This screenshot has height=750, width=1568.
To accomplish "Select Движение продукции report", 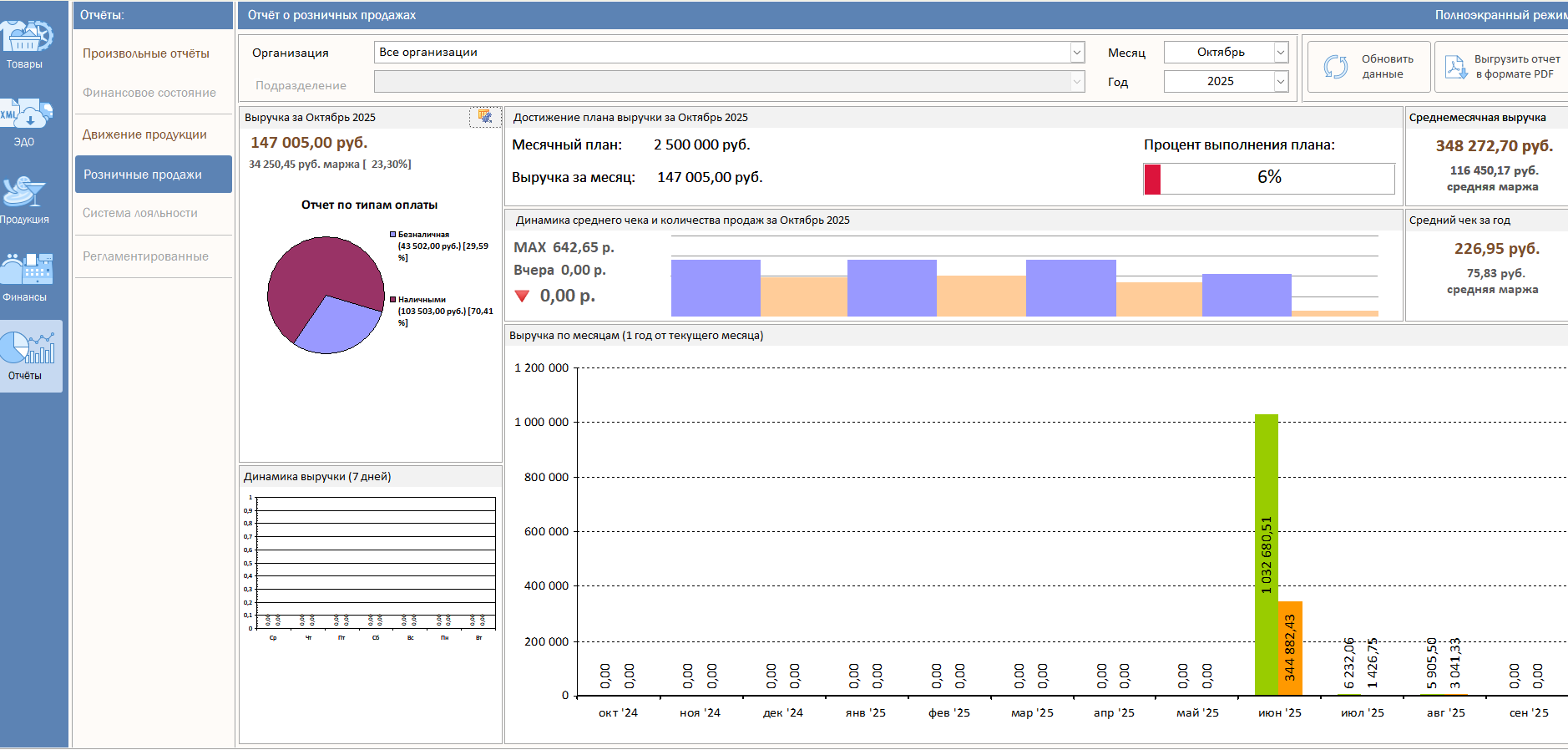I will [x=144, y=134].
